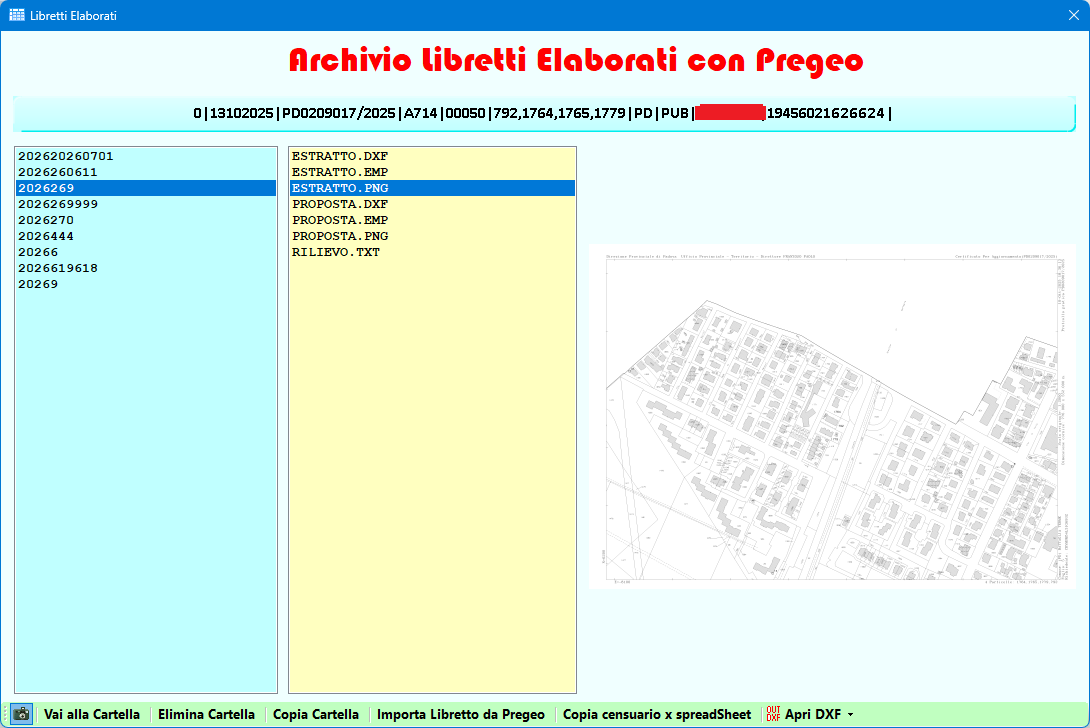Close the Libretti Elaborati window
1090x728 pixels.
pyautogui.click(x=1073, y=15)
